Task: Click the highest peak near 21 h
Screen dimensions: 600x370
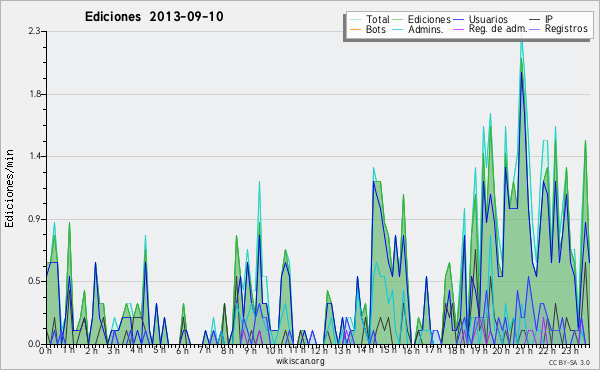Action: tap(522, 41)
